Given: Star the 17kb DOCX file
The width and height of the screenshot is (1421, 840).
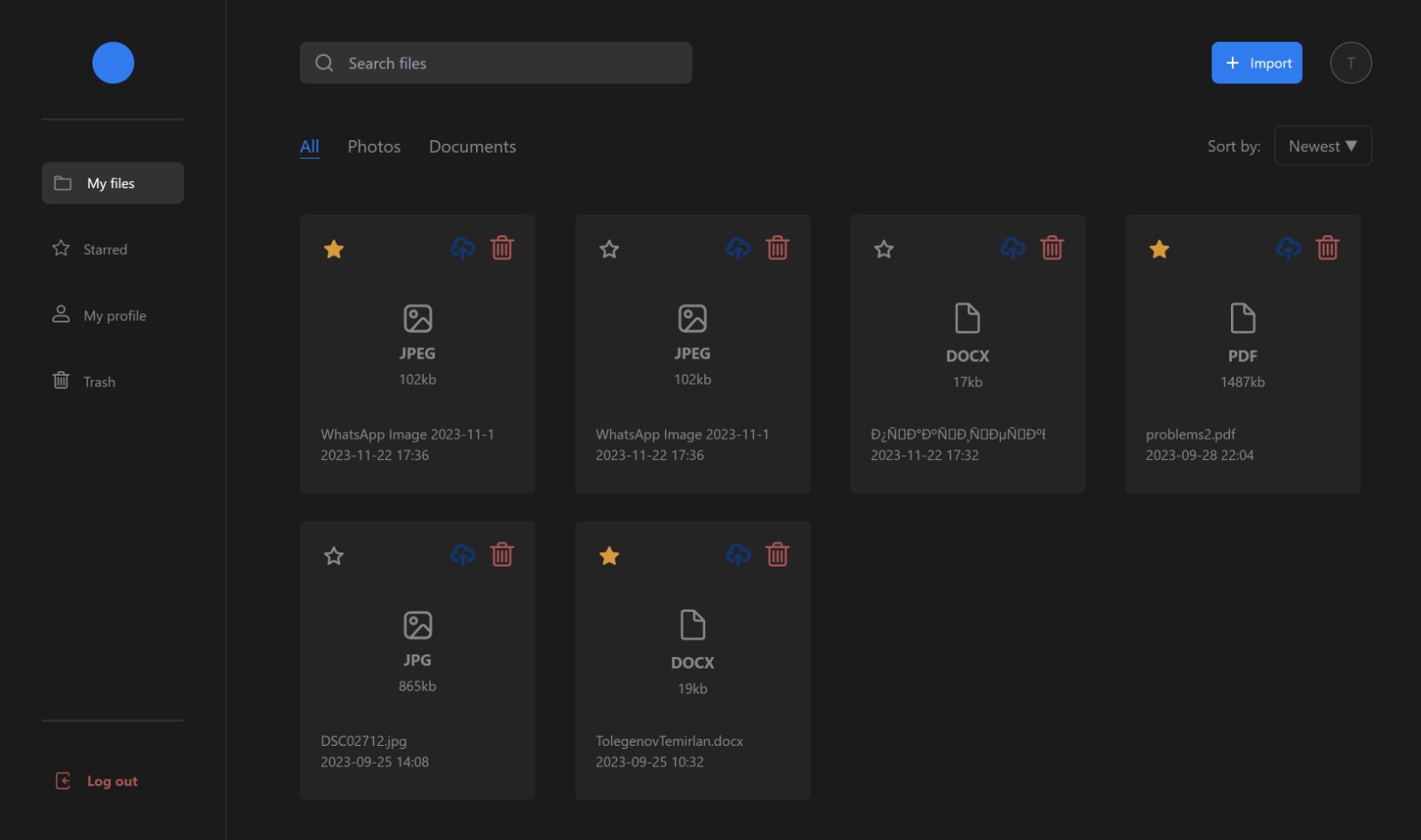Looking at the screenshot, I should tap(884, 250).
